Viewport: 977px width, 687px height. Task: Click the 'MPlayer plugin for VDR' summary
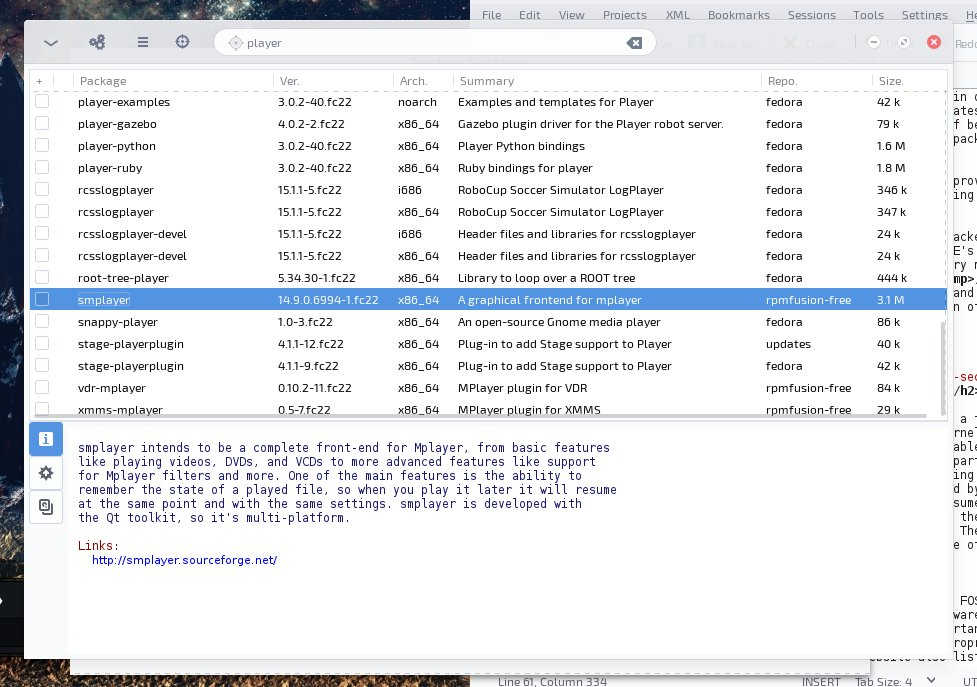pyautogui.click(x=522, y=388)
